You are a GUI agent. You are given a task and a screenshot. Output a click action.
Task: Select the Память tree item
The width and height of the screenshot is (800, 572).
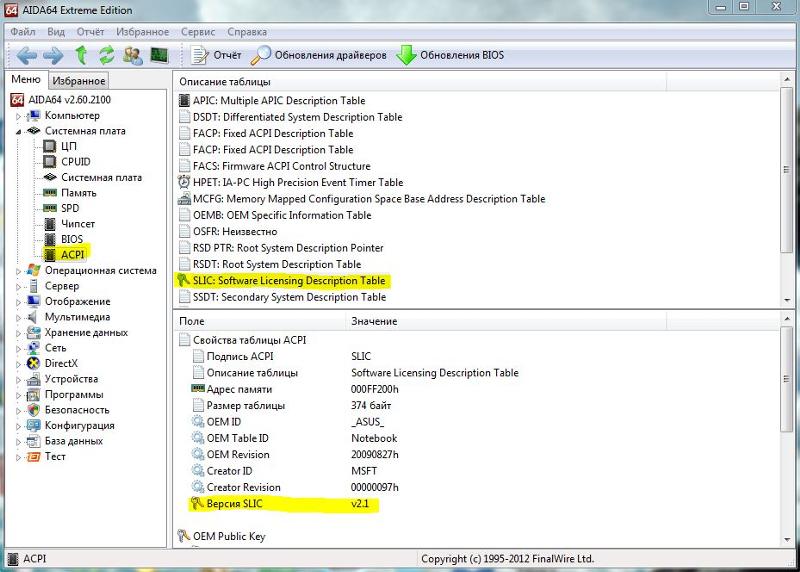click(79, 193)
